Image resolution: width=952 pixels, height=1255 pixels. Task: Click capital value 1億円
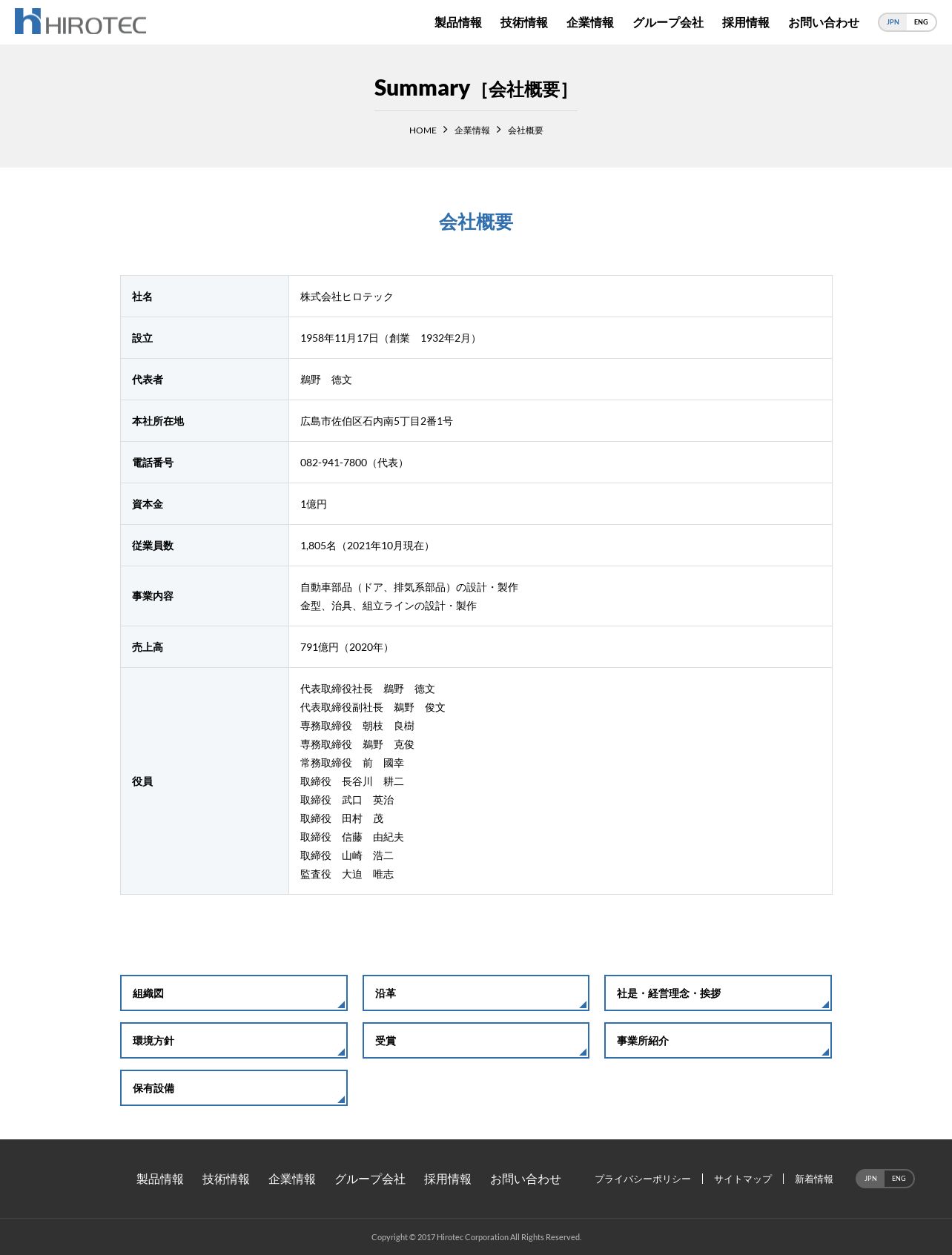pyautogui.click(x=314, y=504)
